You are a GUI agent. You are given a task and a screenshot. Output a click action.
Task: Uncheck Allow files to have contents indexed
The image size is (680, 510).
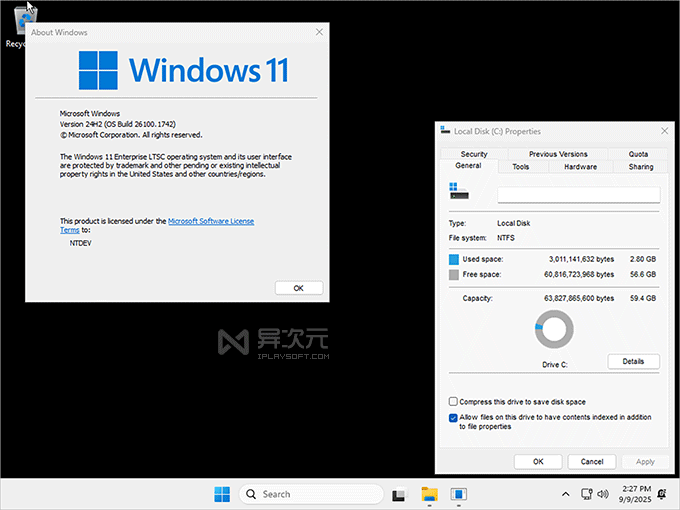point(454,417)
